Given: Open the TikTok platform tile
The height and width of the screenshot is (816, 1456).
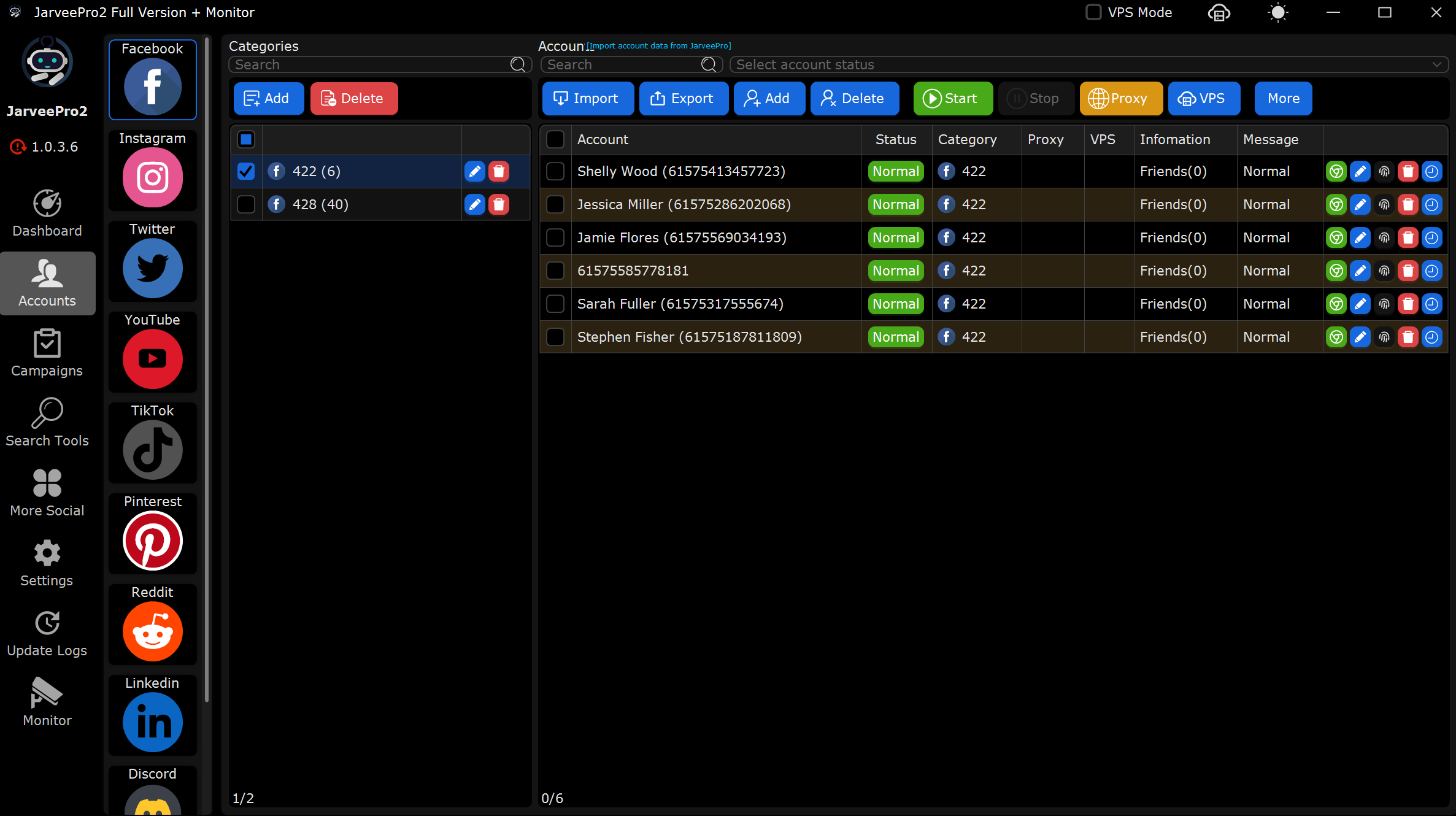Looking at the screenshot, I should [153, 442].
